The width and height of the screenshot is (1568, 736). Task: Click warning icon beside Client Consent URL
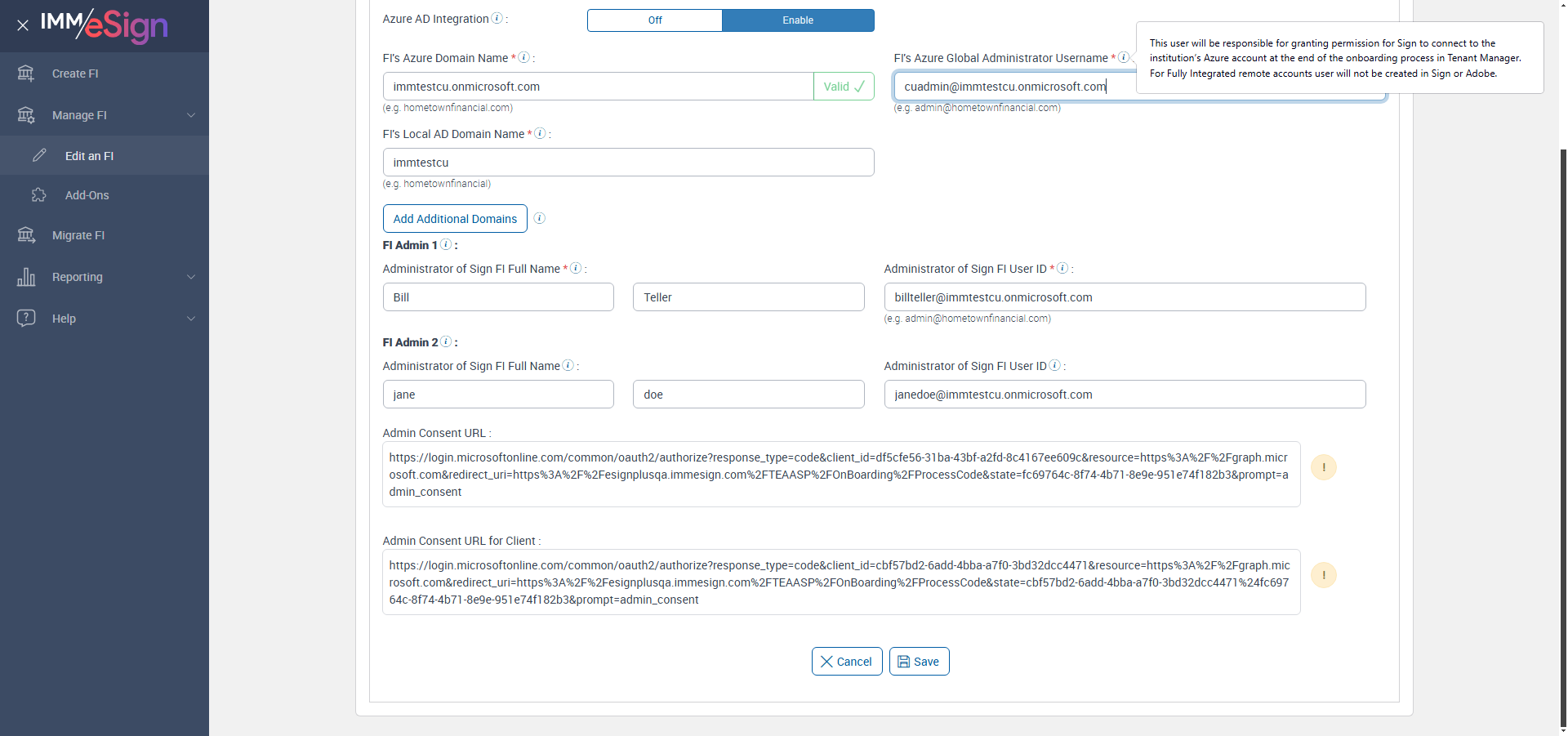coord(1323,575)
